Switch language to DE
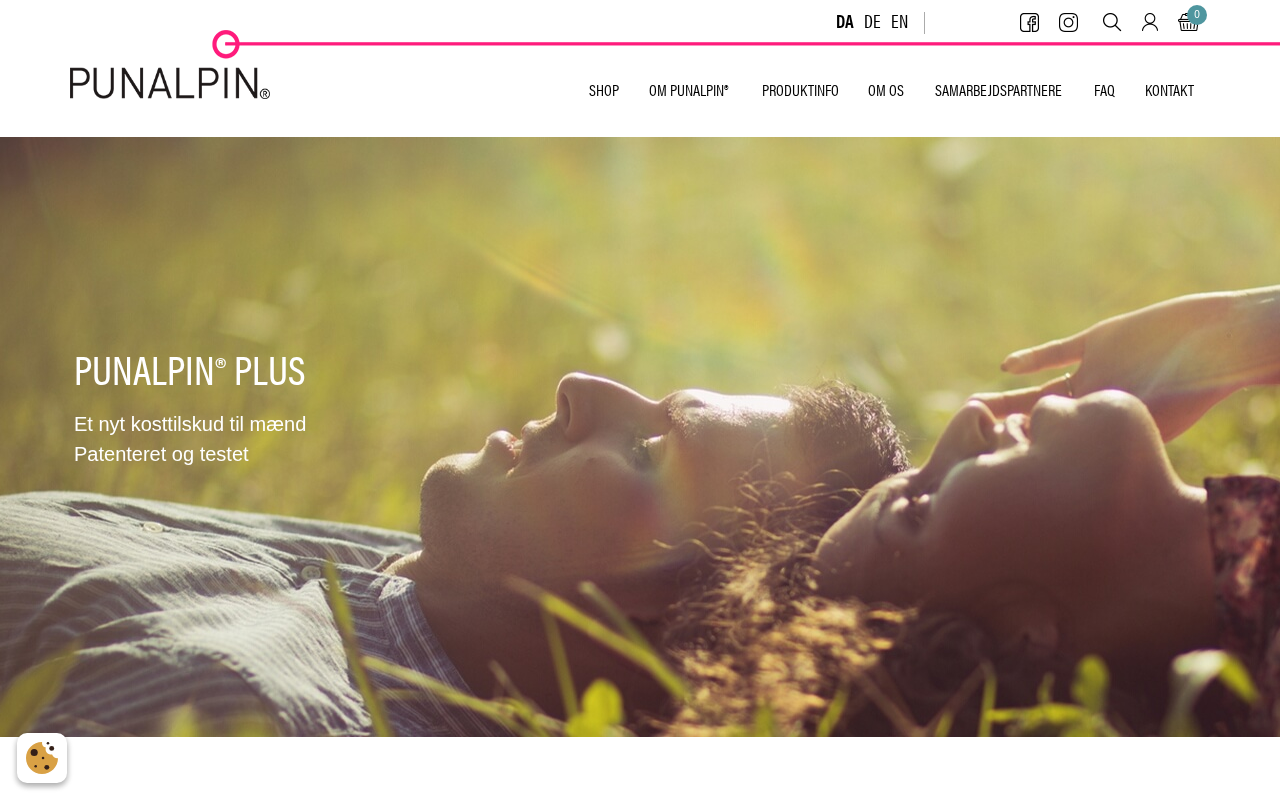Viewport: 1280px width, 800px height. point(872,22)
